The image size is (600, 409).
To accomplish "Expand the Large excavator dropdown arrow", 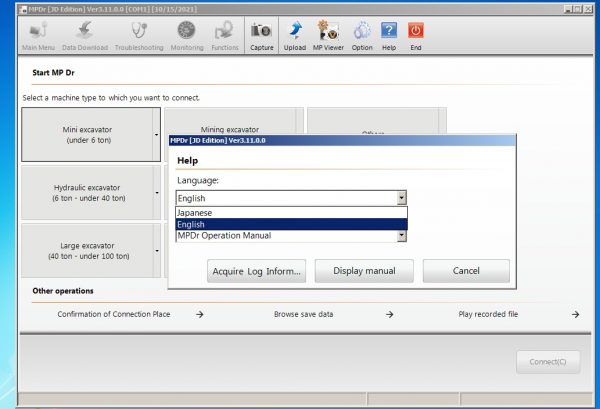I will [x=157, y=251].
